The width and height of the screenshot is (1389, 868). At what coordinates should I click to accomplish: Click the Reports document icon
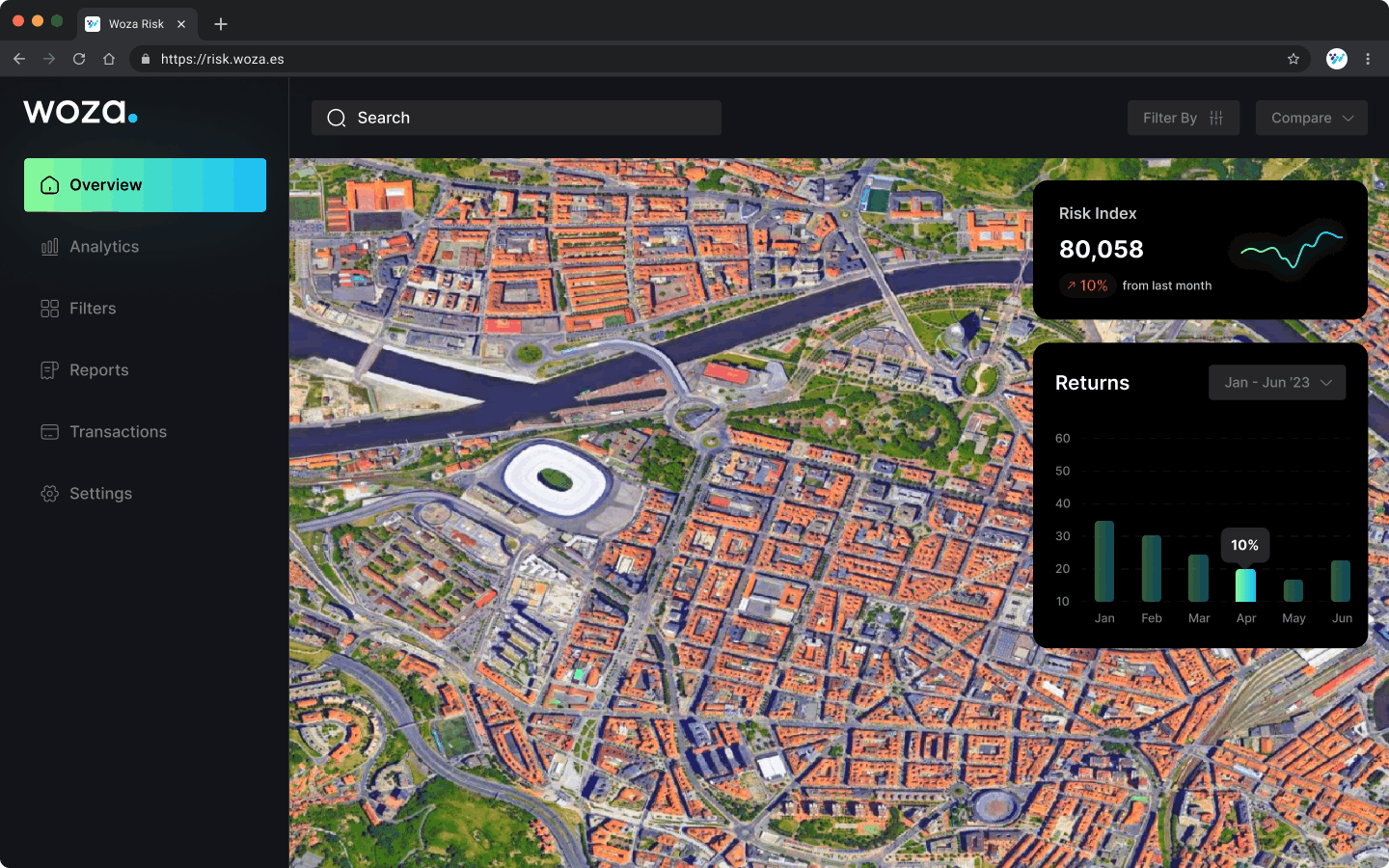point(50,370)
